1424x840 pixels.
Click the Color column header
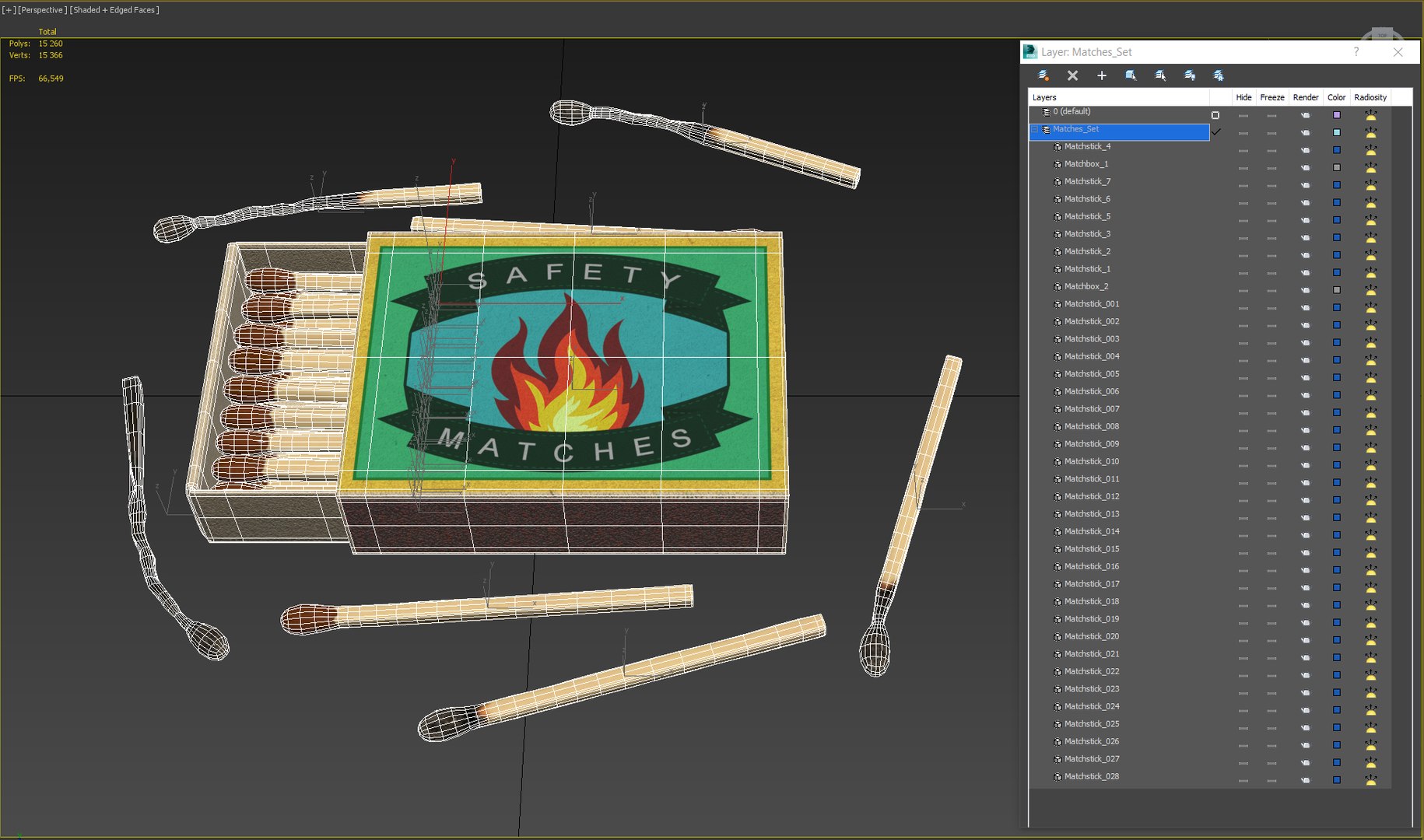1337,97
